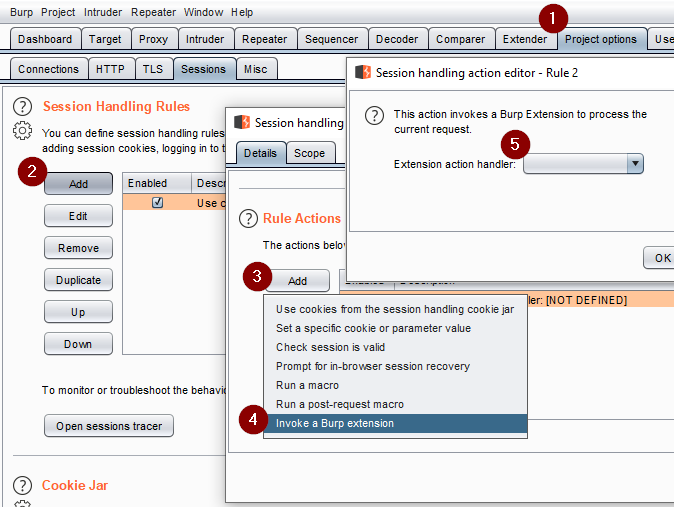Click the Edit rule button
This screenshot has height=507, width=674.
(78, 216)
